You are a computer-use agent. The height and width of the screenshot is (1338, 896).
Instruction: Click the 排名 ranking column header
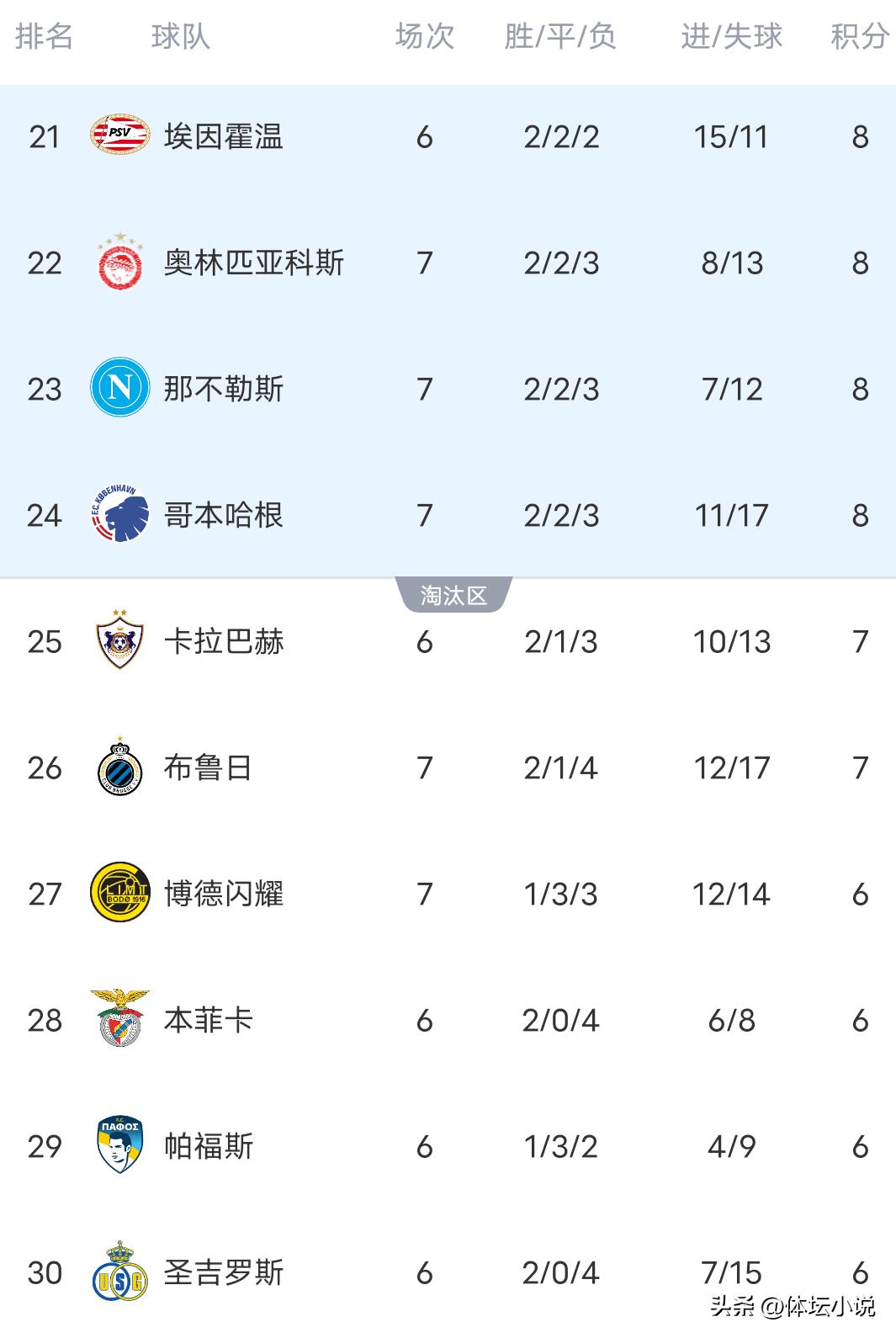point(45,37)
